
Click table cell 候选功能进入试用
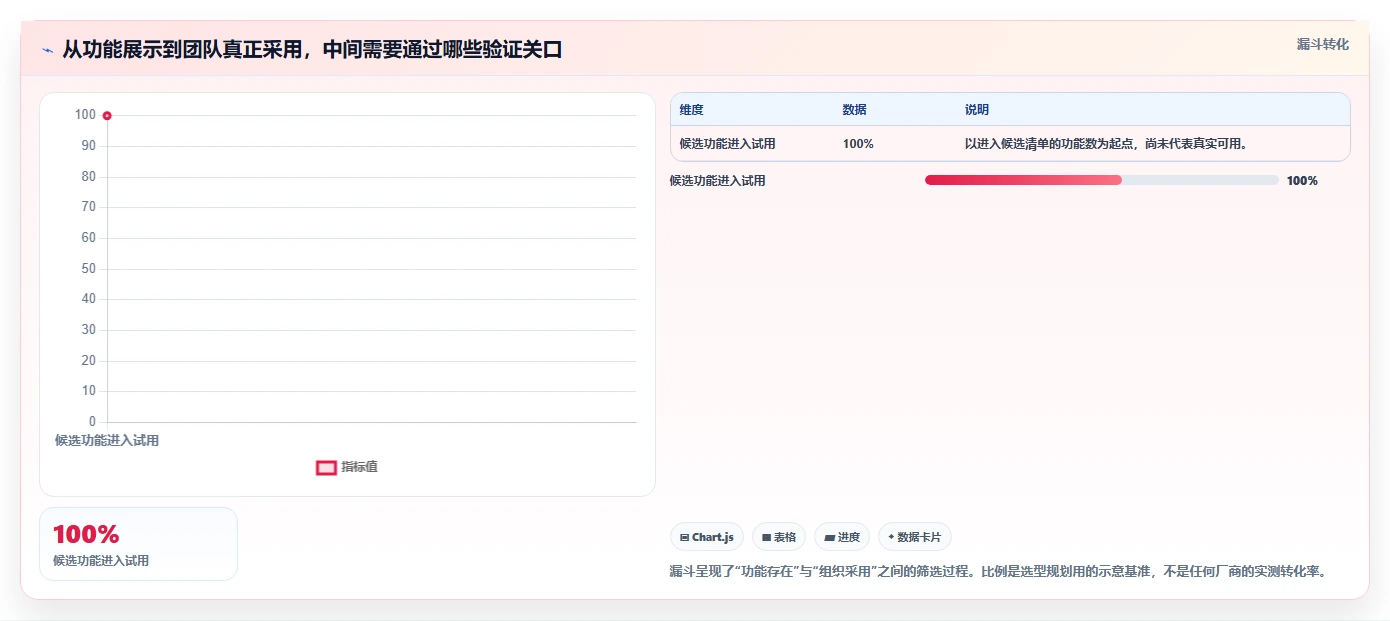(x=727, y=144)
